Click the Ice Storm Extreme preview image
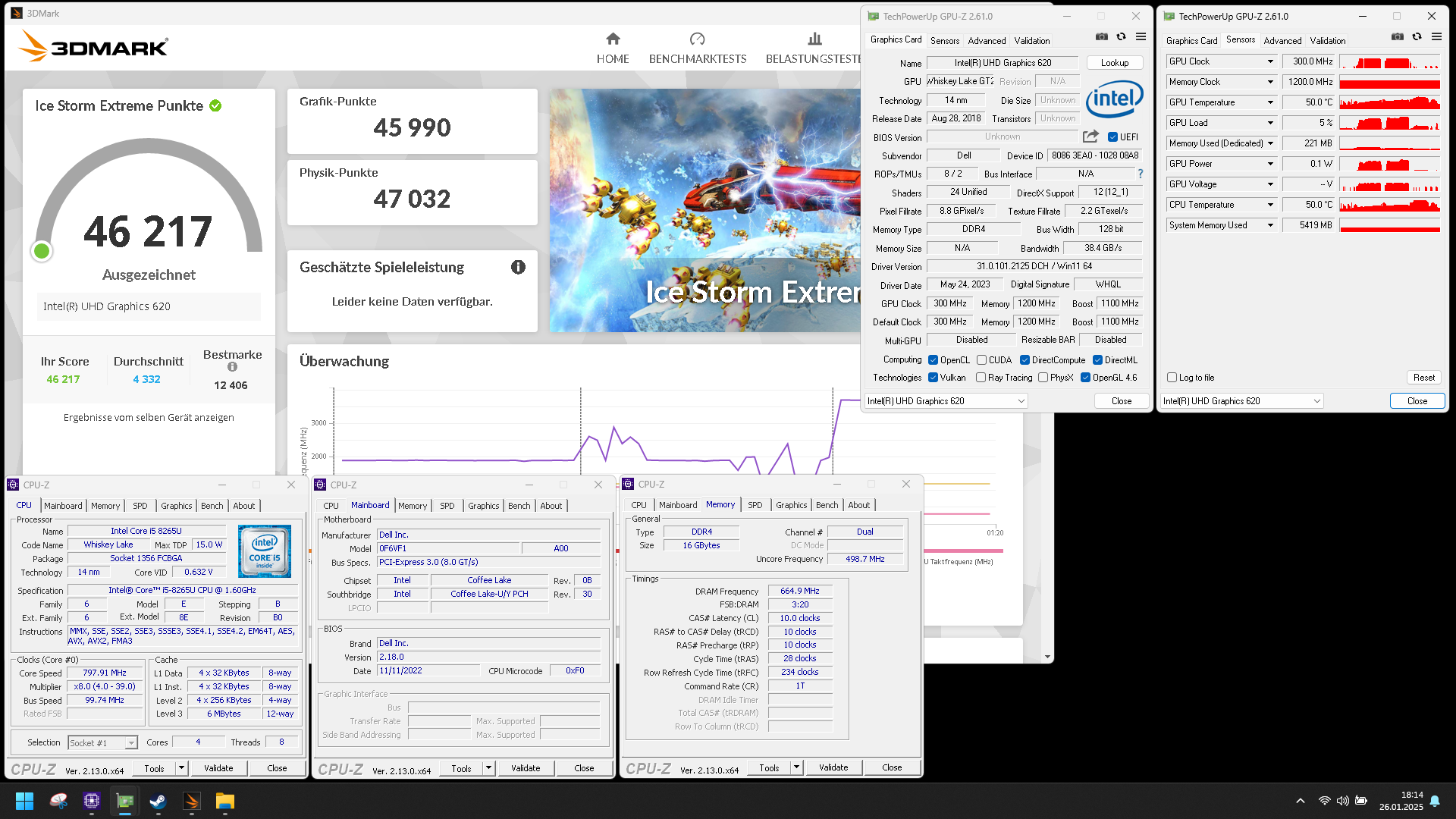1456x819 pixels. (705, 210)
